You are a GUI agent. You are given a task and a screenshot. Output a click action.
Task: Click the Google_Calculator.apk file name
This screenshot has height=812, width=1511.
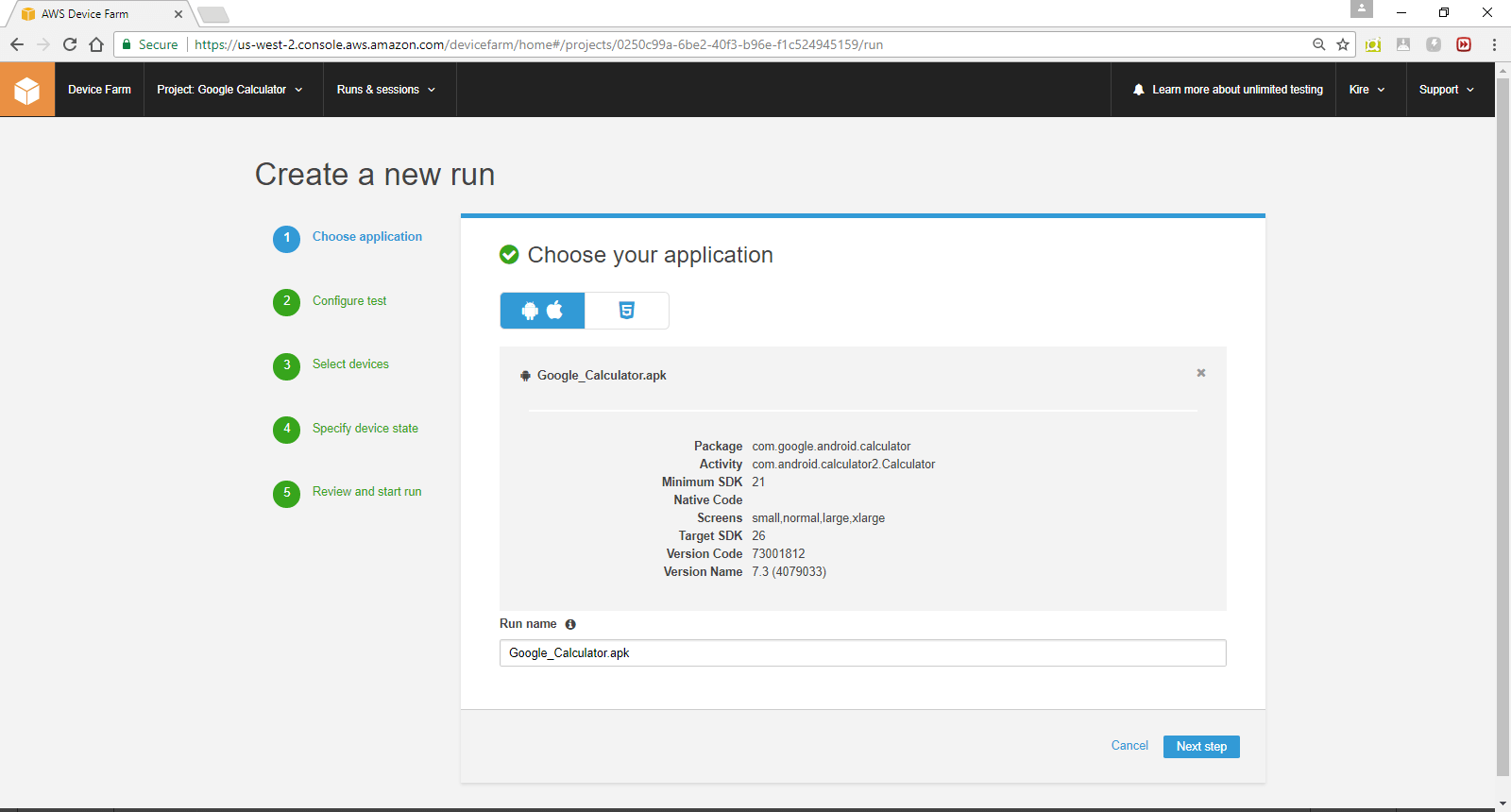602,376
